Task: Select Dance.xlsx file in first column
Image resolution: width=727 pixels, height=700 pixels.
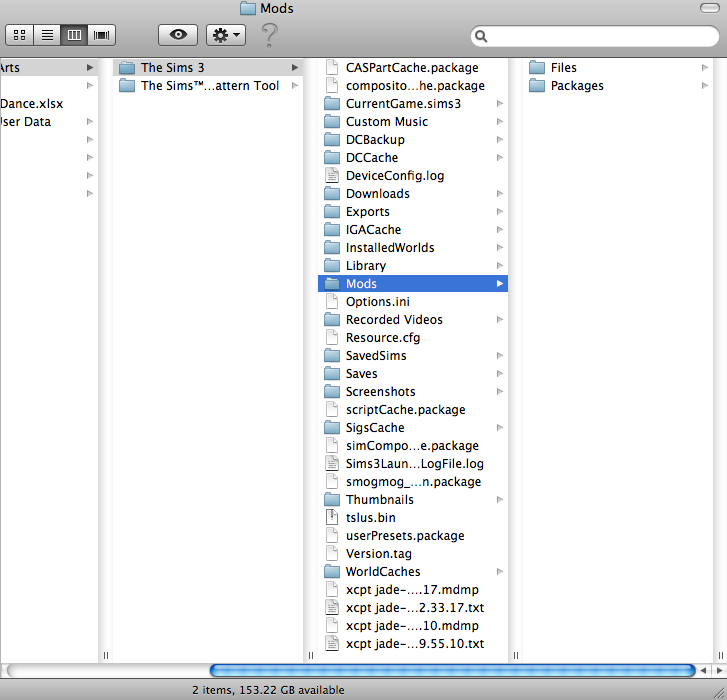Action: tap(49, 104)
